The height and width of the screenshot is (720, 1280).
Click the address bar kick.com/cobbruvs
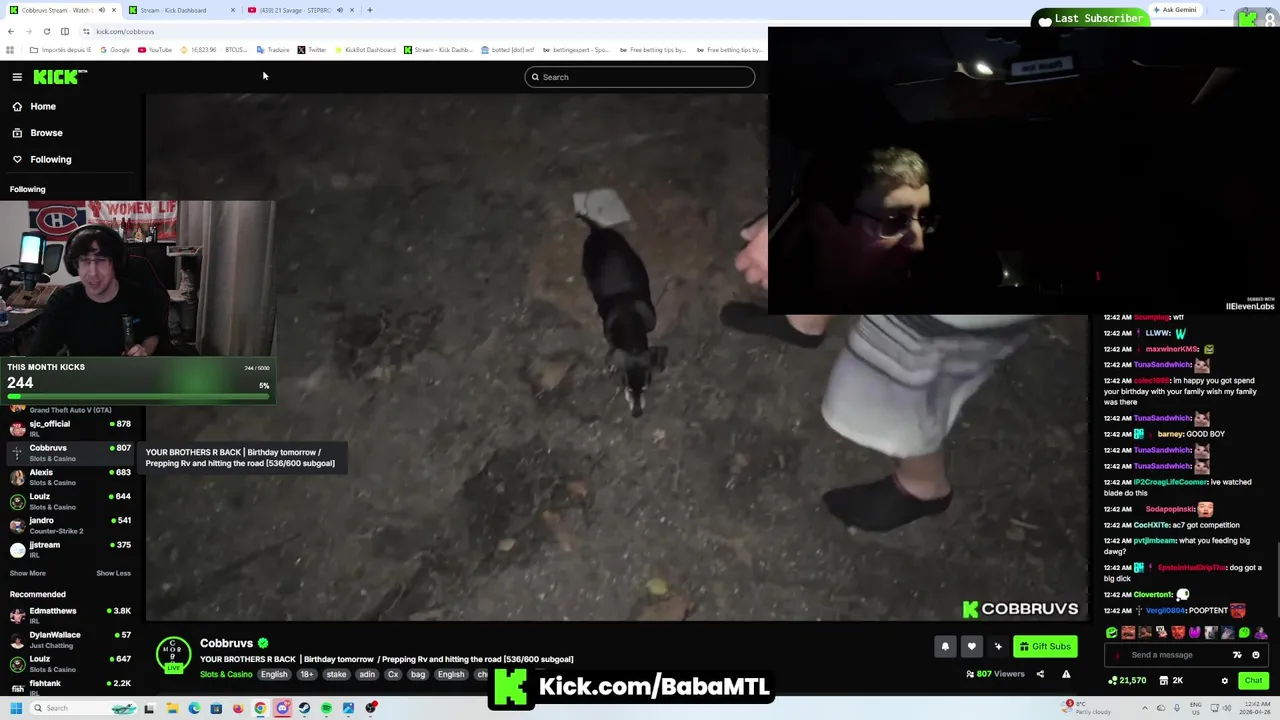pos(125,32)
